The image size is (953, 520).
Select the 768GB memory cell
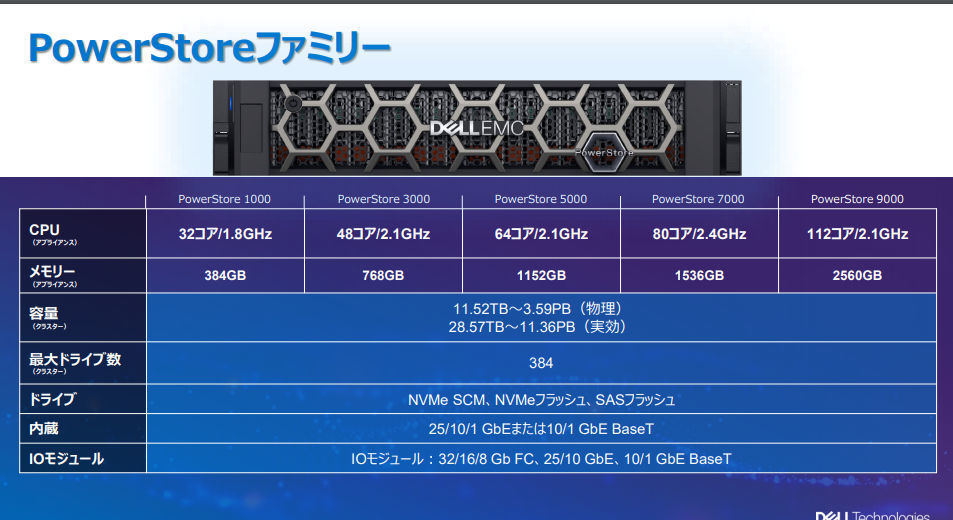click(383, 276)
